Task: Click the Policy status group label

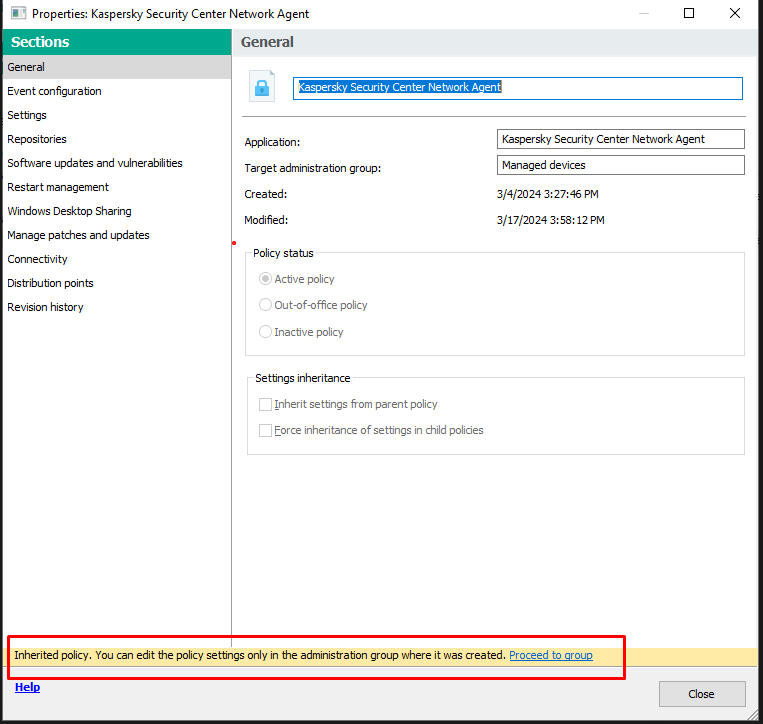Action: (x=283, y=253)
